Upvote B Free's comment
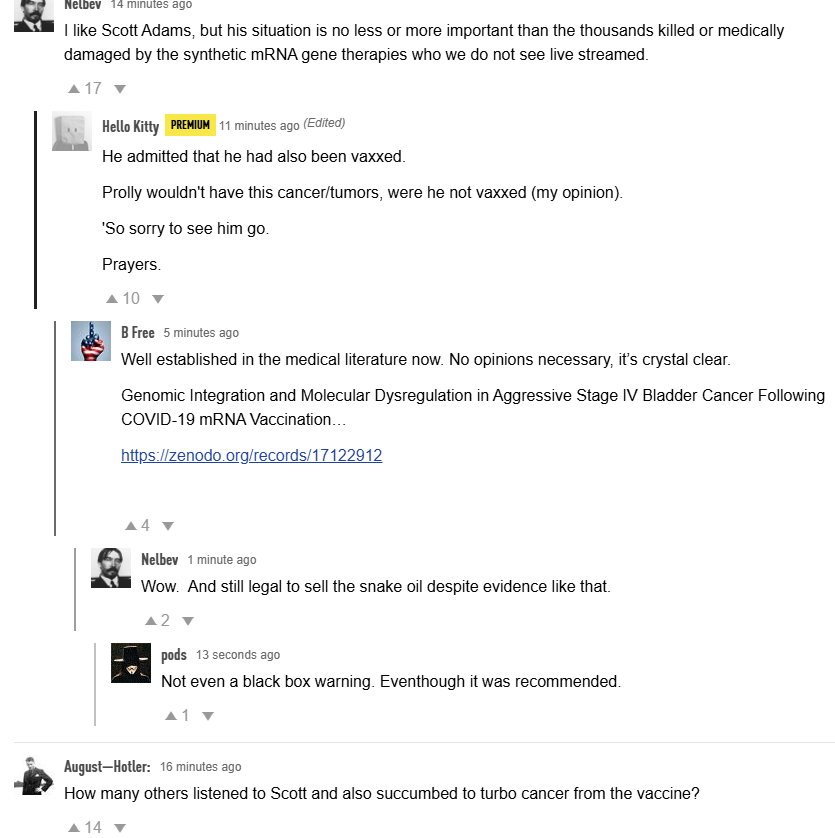 pyautogui.click(x=130, y=525)
